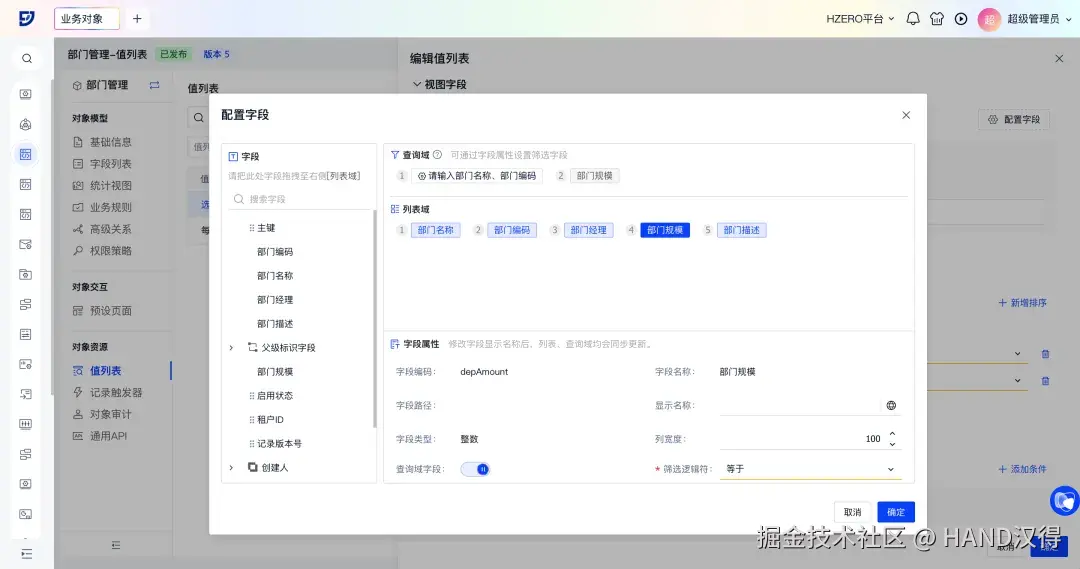The width and height of the screenshot is (1080, 569).
Task: Open 权限策略 in the sidebar menu
Action: pyautogui.click(x=110, y=251)
